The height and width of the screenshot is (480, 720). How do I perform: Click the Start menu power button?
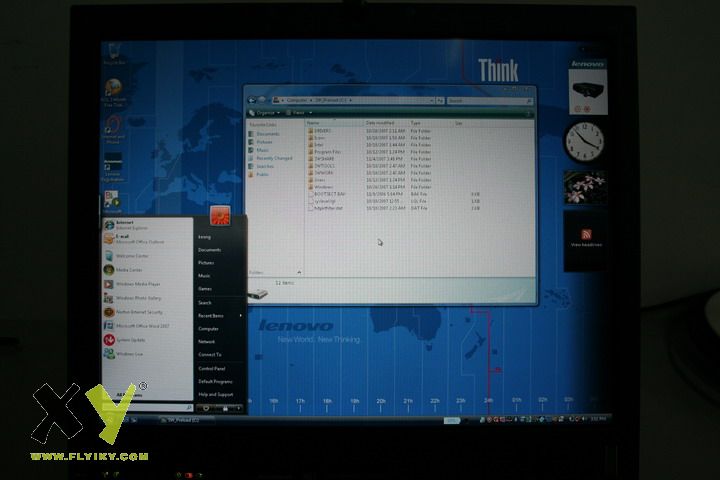coord(206,408)
